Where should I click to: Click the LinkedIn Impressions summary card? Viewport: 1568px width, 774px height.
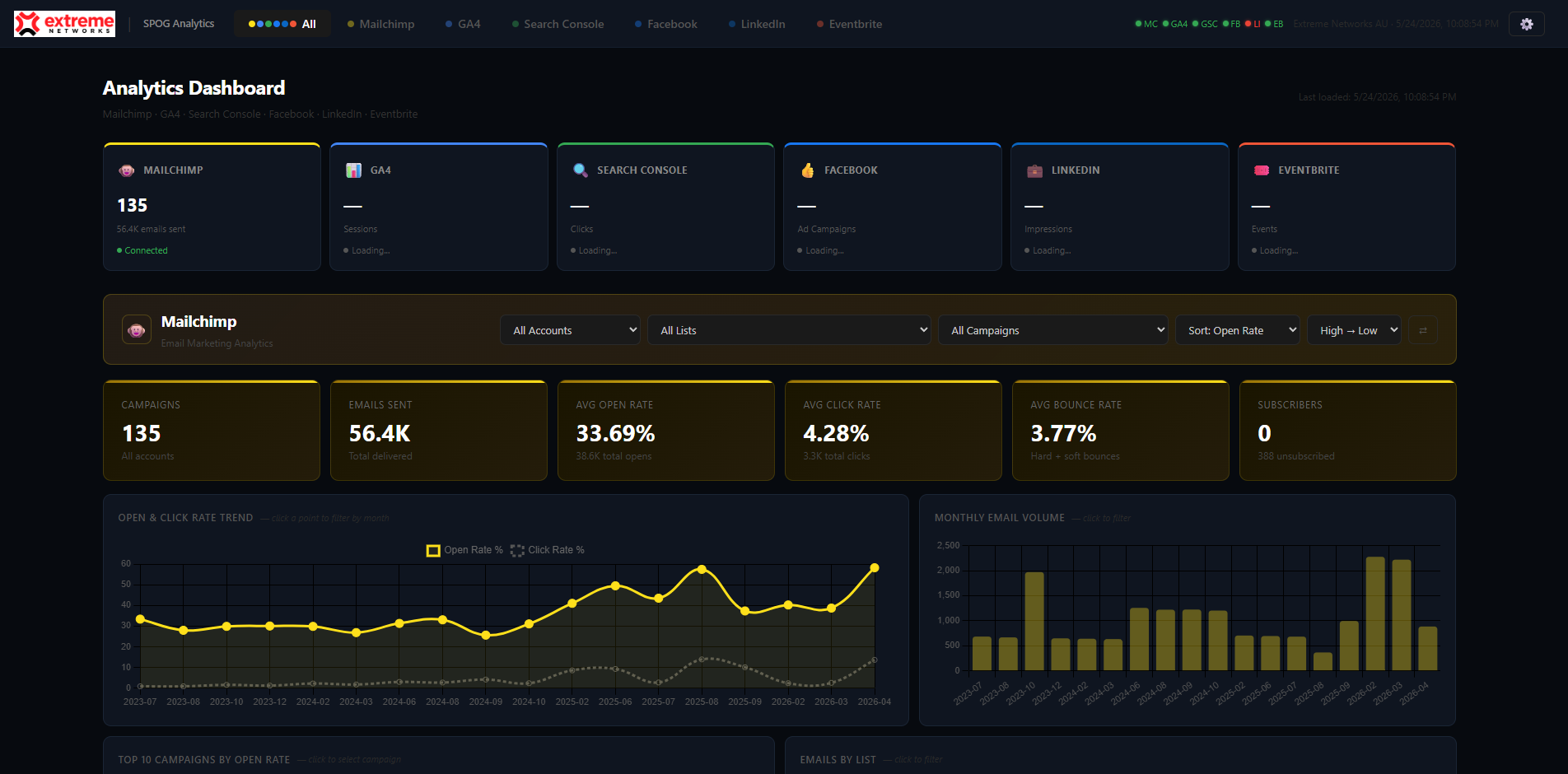click(1120, 207)
